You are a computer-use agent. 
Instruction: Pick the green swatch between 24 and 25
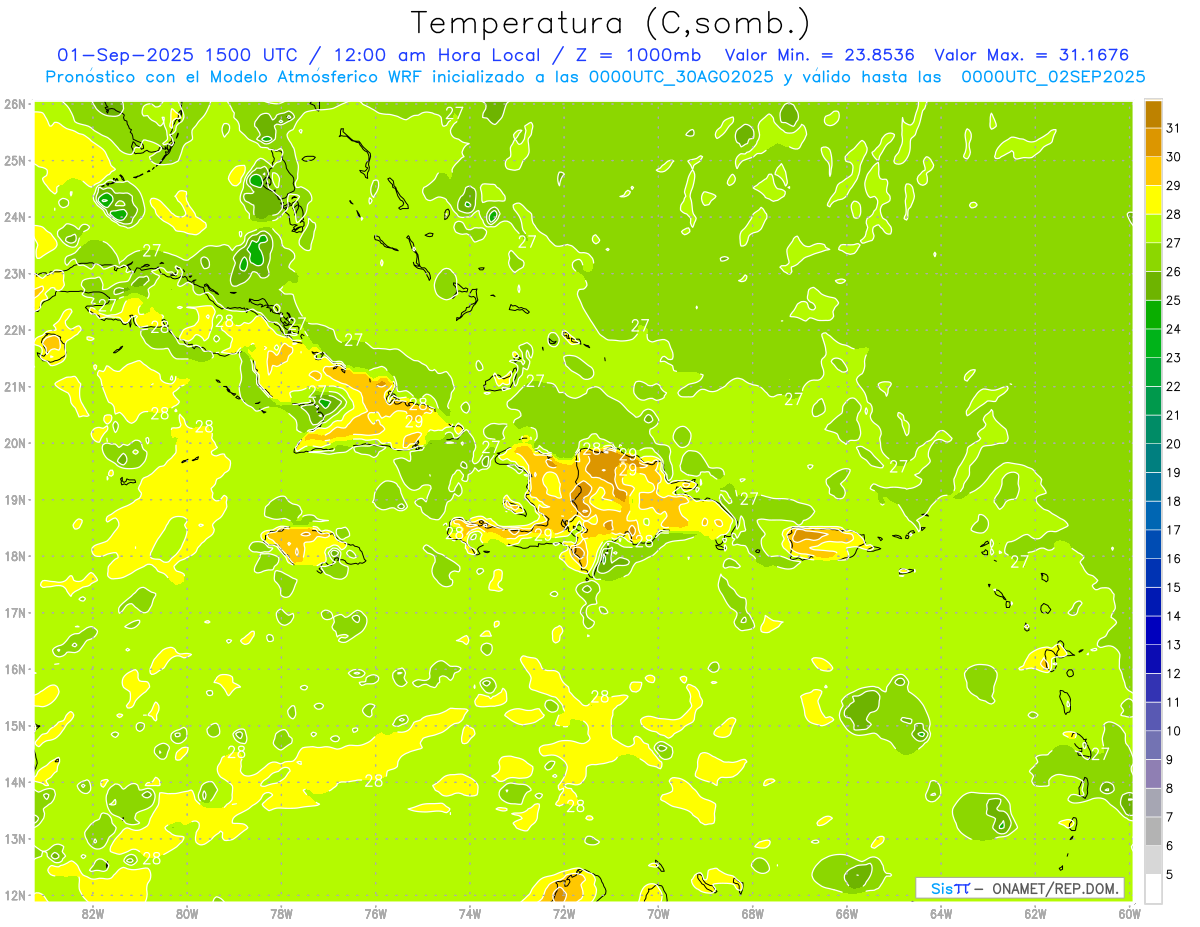point(1153,315)
